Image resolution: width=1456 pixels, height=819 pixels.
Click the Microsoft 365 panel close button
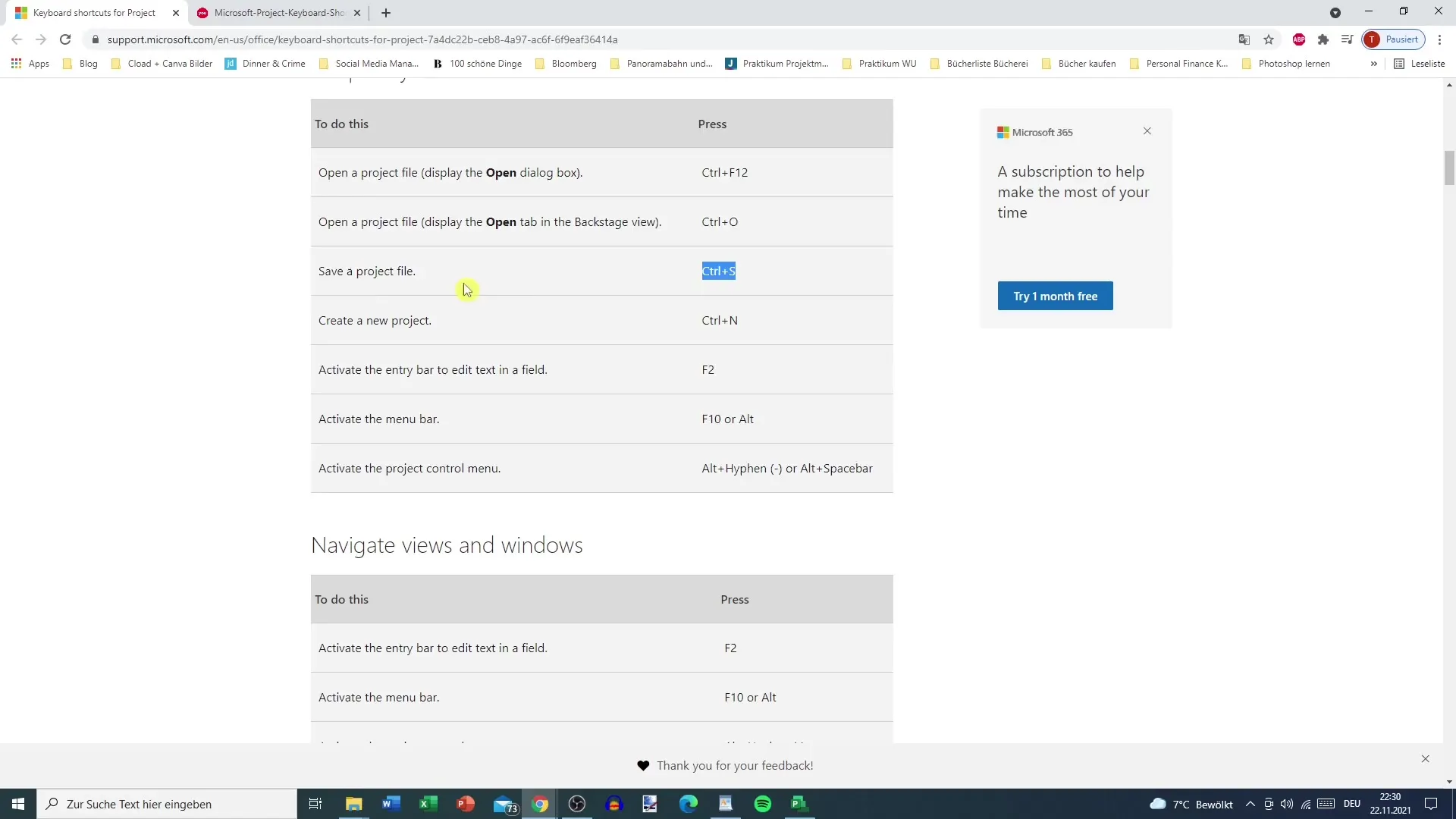pos(1147,131)
